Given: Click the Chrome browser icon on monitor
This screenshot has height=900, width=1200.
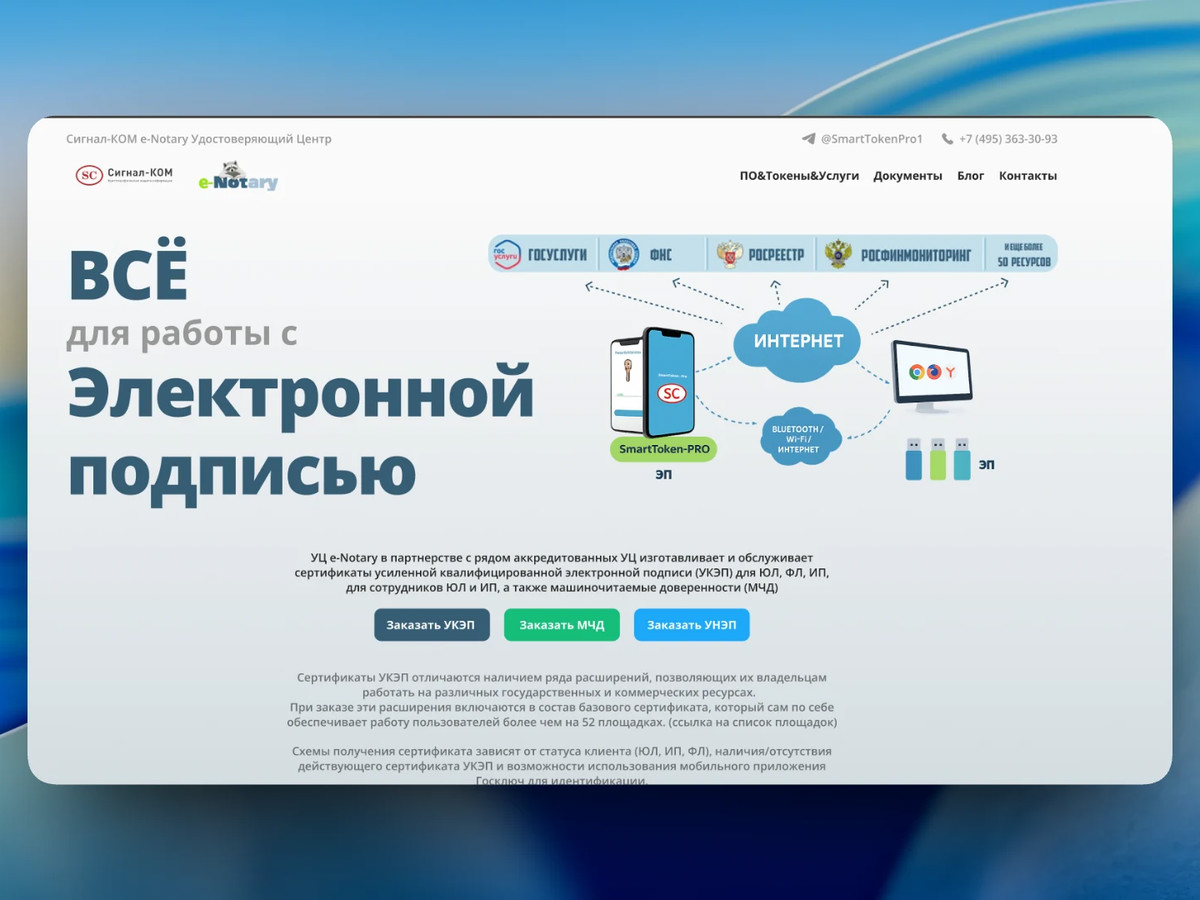Looking at the screenshot, I should 916,372.
